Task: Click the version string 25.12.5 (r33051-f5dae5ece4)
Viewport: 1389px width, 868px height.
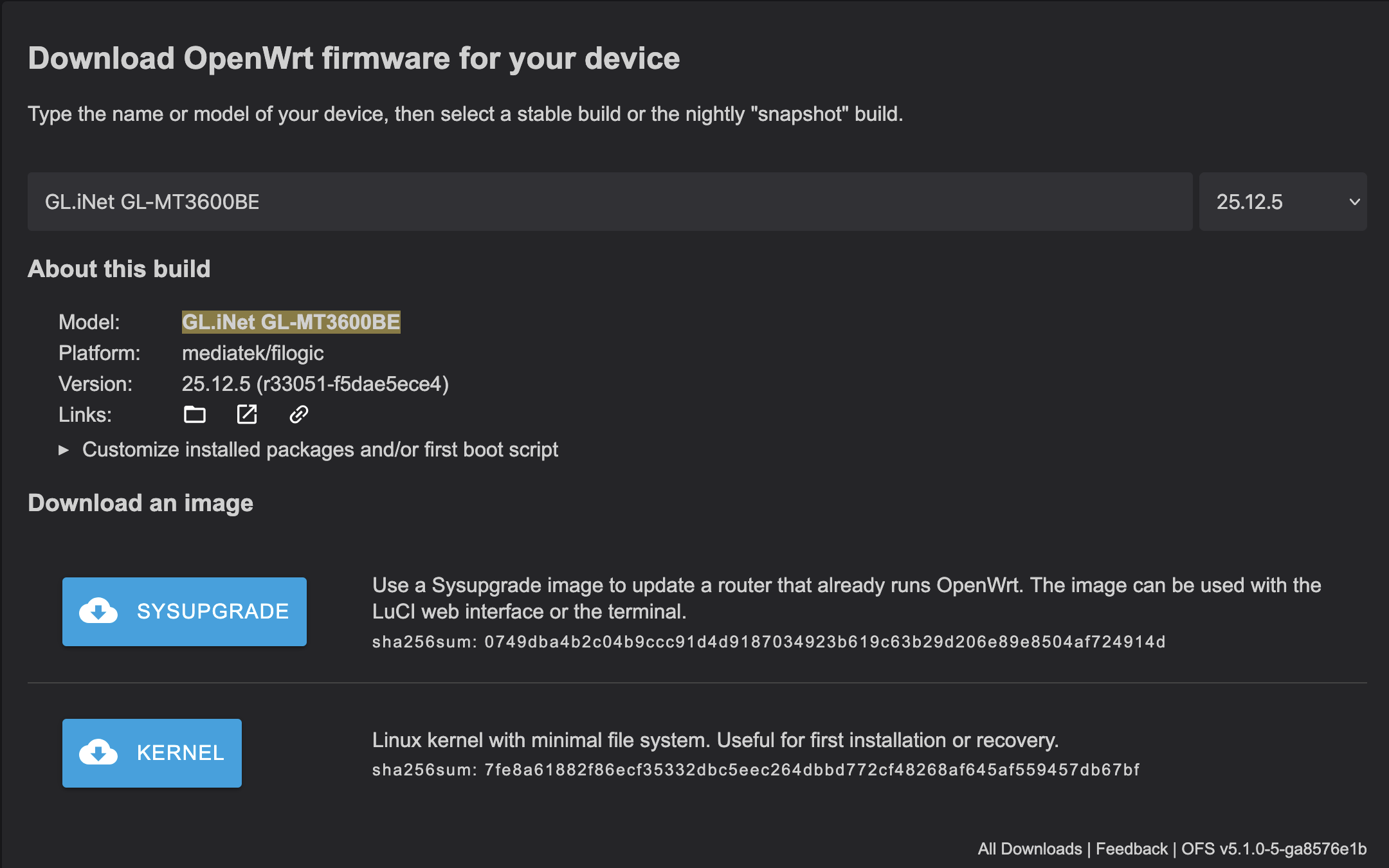Action: (x=315, y=384)
